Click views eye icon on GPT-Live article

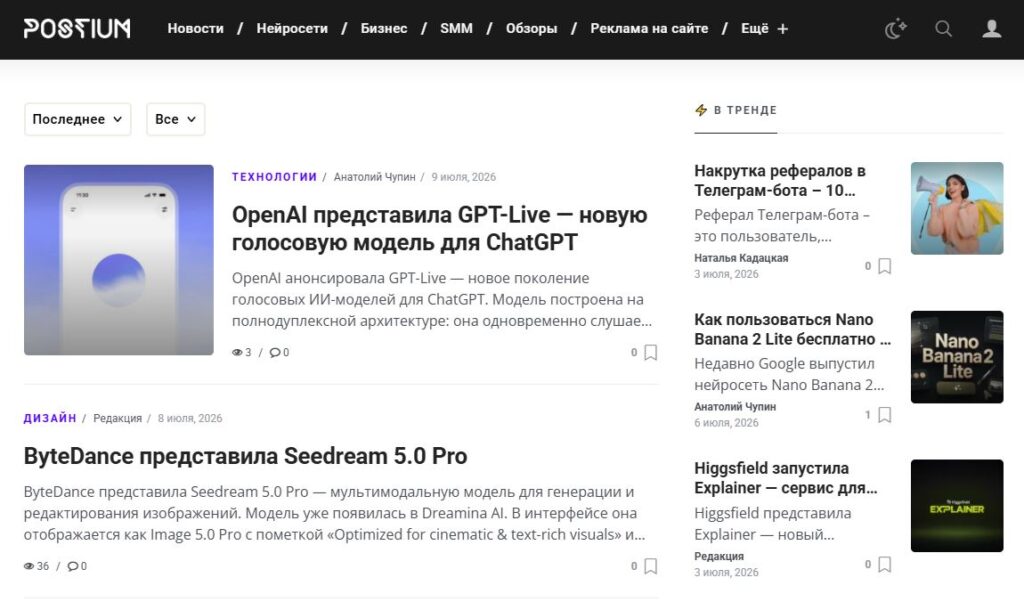237,353
